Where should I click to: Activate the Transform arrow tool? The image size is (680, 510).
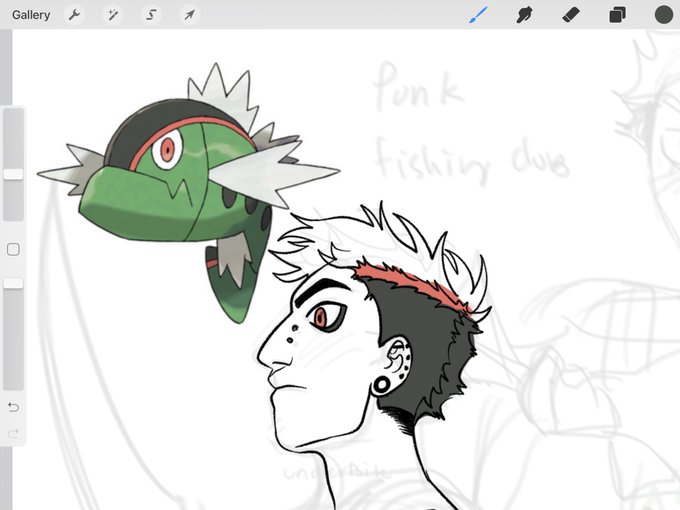click(189, 15)
